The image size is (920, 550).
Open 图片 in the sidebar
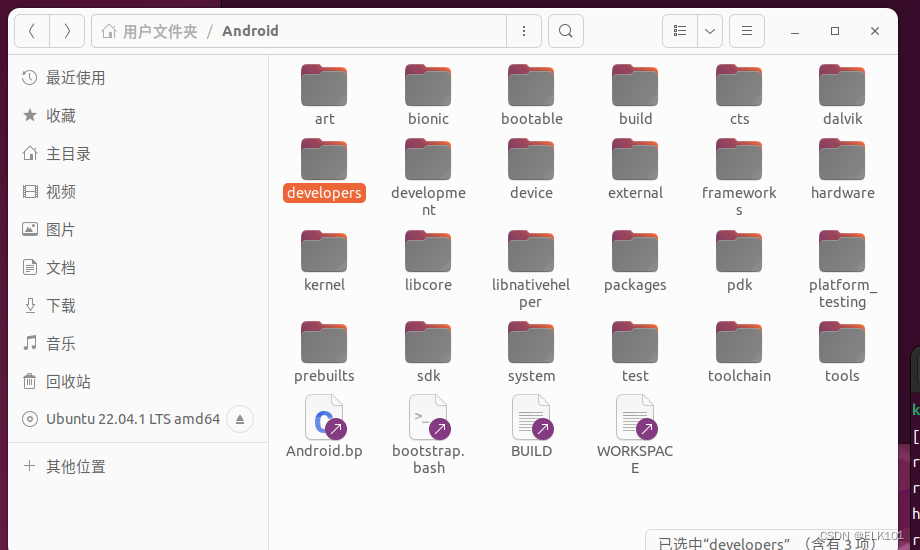(138, 230)
